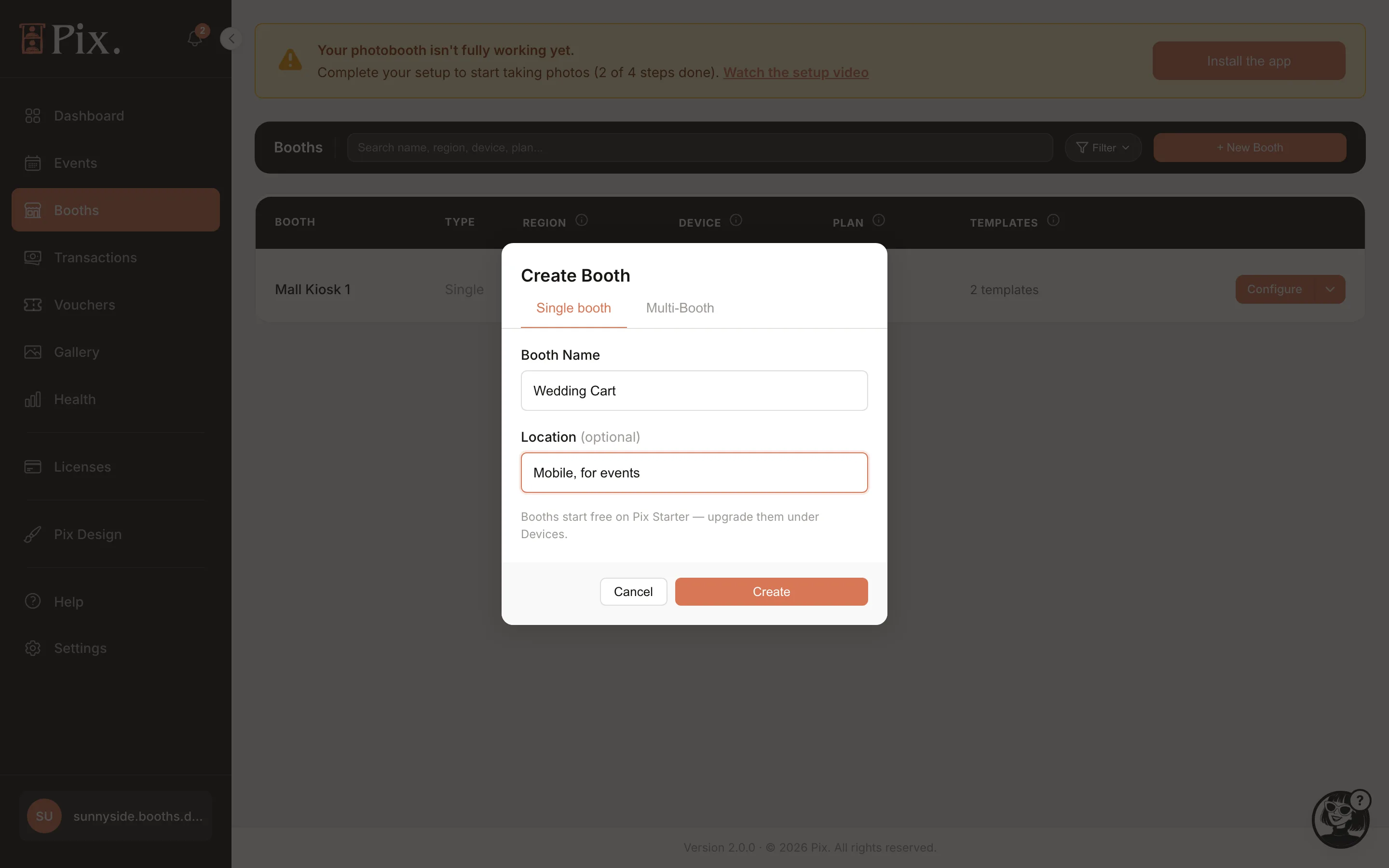Click the Help question icon
1389x868 pixels.
[33, 601]
